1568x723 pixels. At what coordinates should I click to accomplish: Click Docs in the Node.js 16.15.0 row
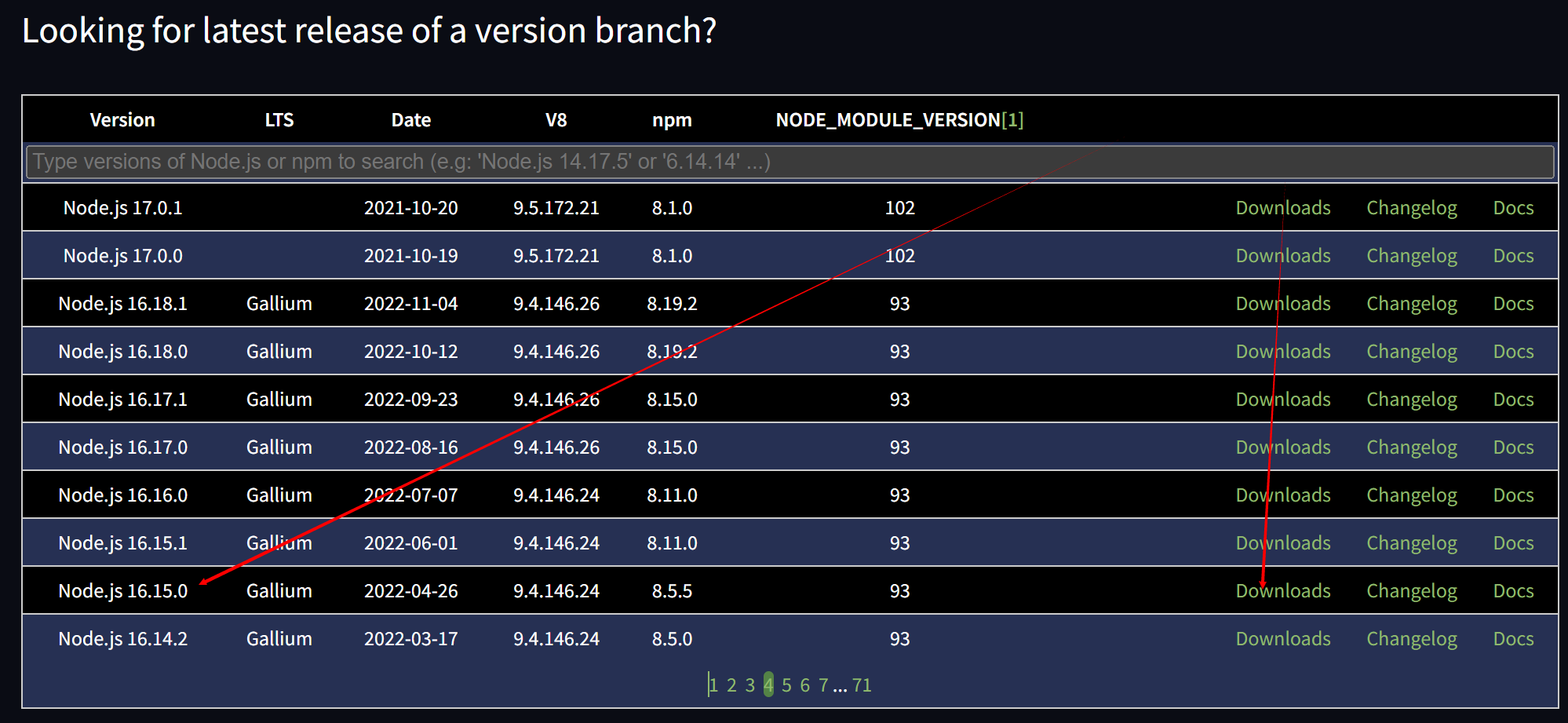1513,591
